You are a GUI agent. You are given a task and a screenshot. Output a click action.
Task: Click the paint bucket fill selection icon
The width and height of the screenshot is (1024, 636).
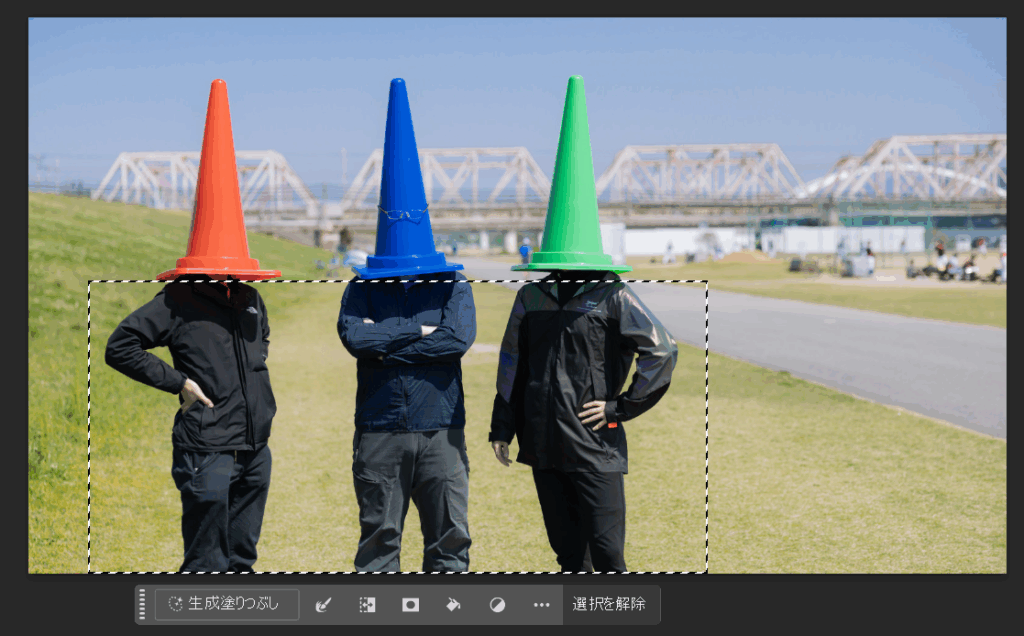click(x=453, y=604)
